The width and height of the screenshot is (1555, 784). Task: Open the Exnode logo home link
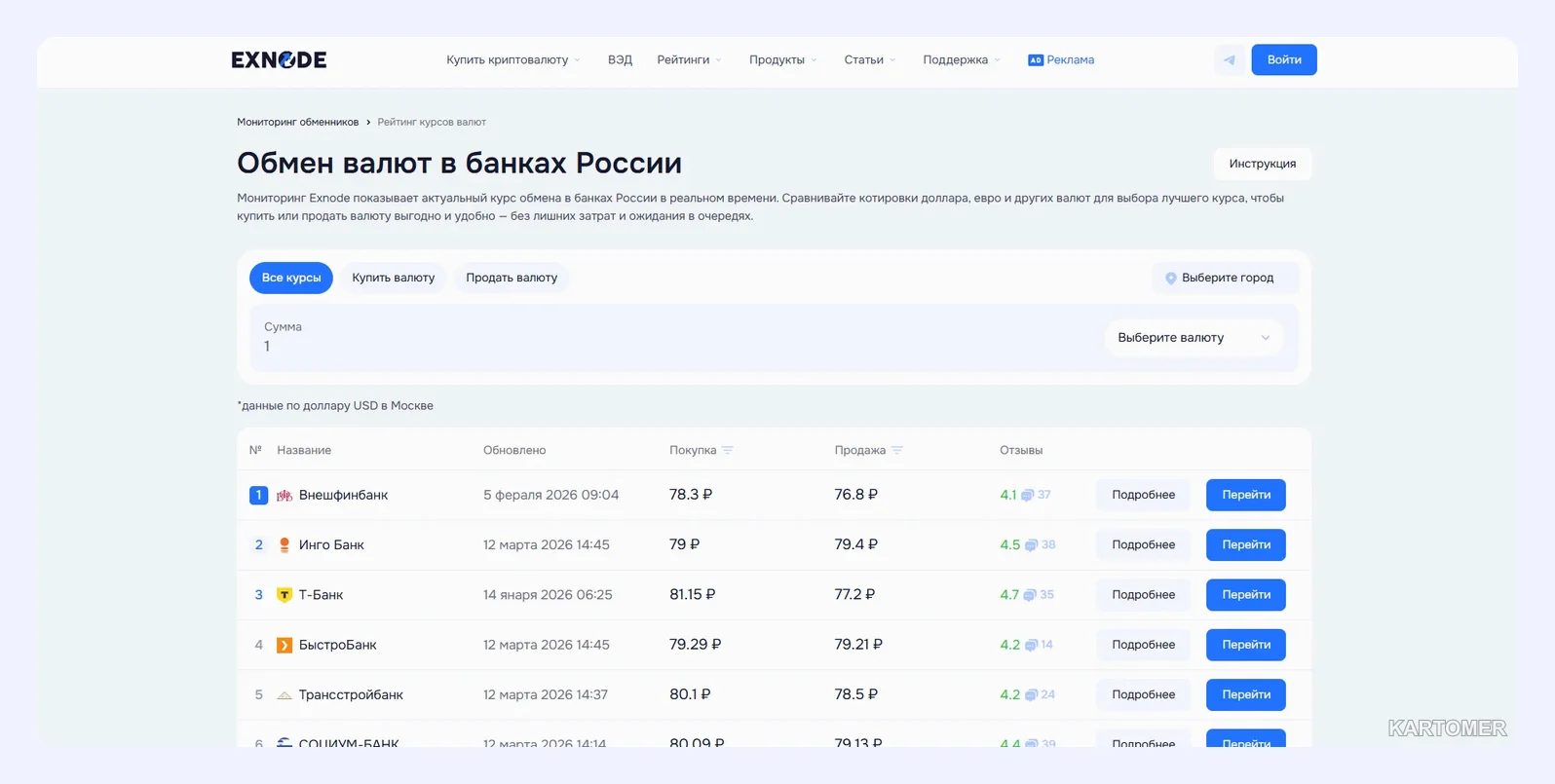click(279, 59)
